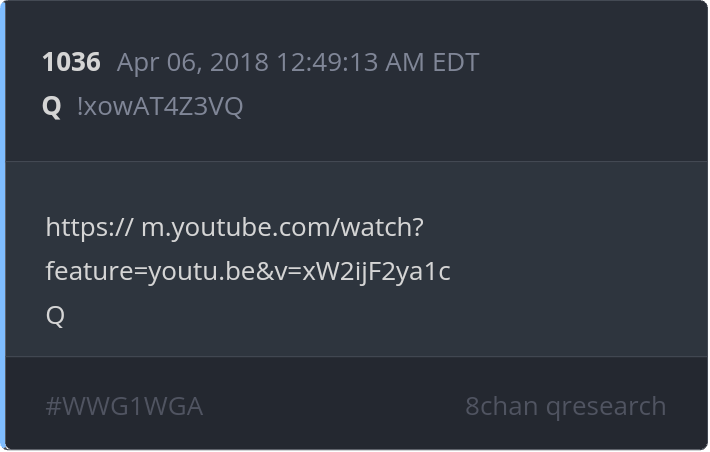Select the !xowAT4Z3VQ tripcode
The image size is (710, 452).
tap(160, 107)
